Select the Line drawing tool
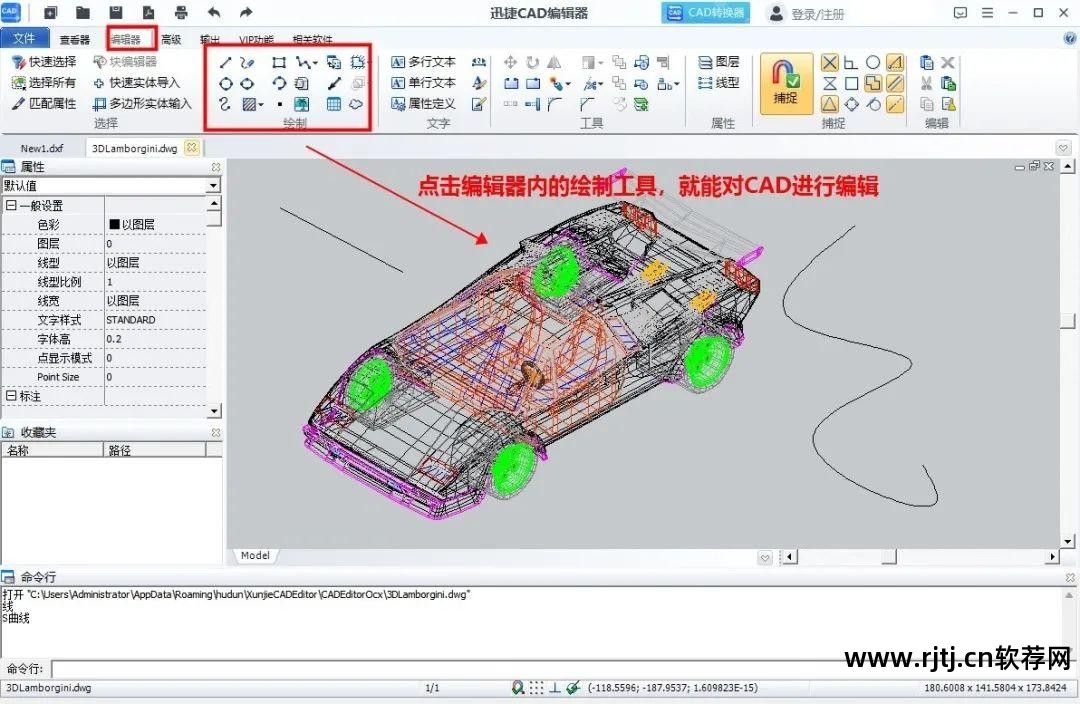Screen dimensions: 1080x704 click(x=225, y=63)
